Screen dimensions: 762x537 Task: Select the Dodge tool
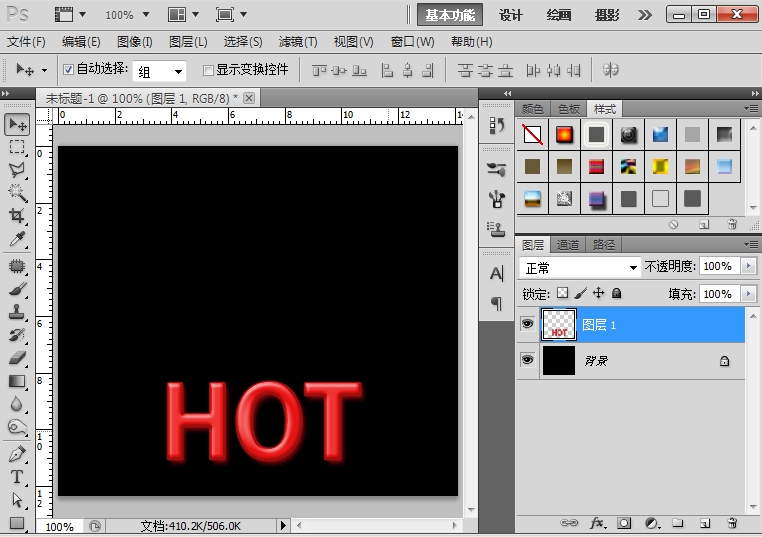pos(17,427)
